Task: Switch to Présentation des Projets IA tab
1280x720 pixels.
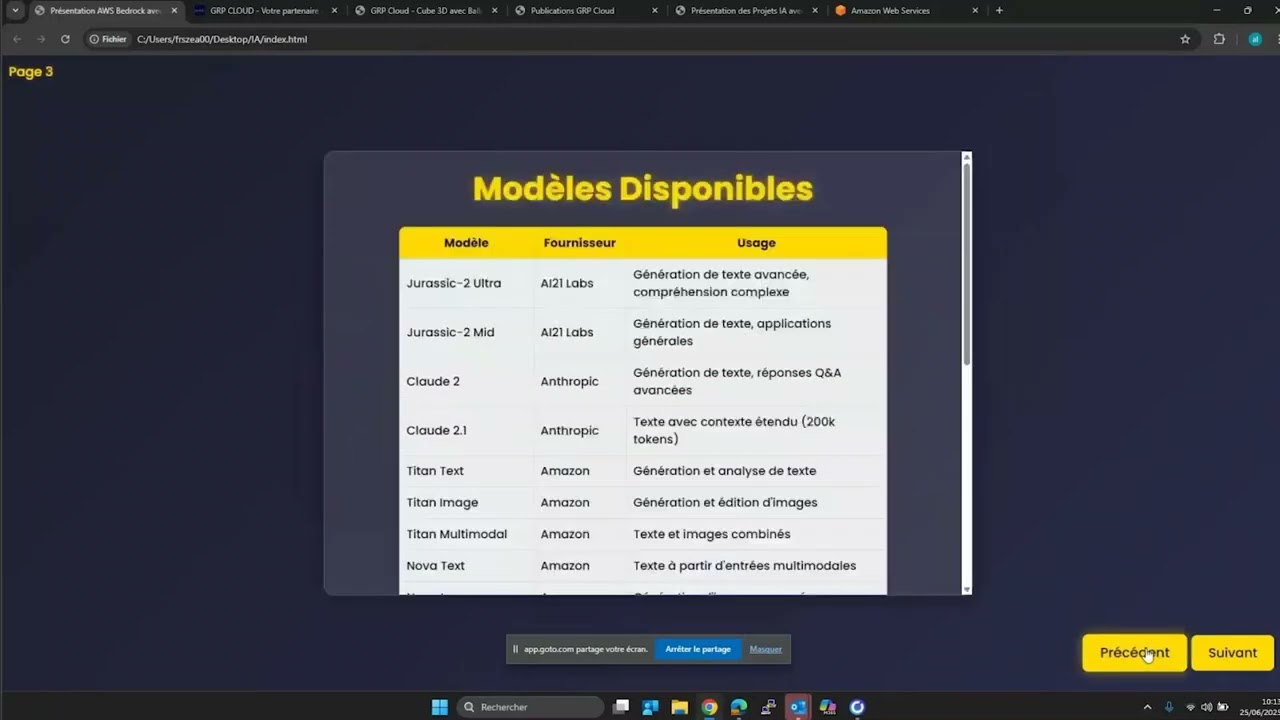Action: pyautogui.click(x=747, y=10)
